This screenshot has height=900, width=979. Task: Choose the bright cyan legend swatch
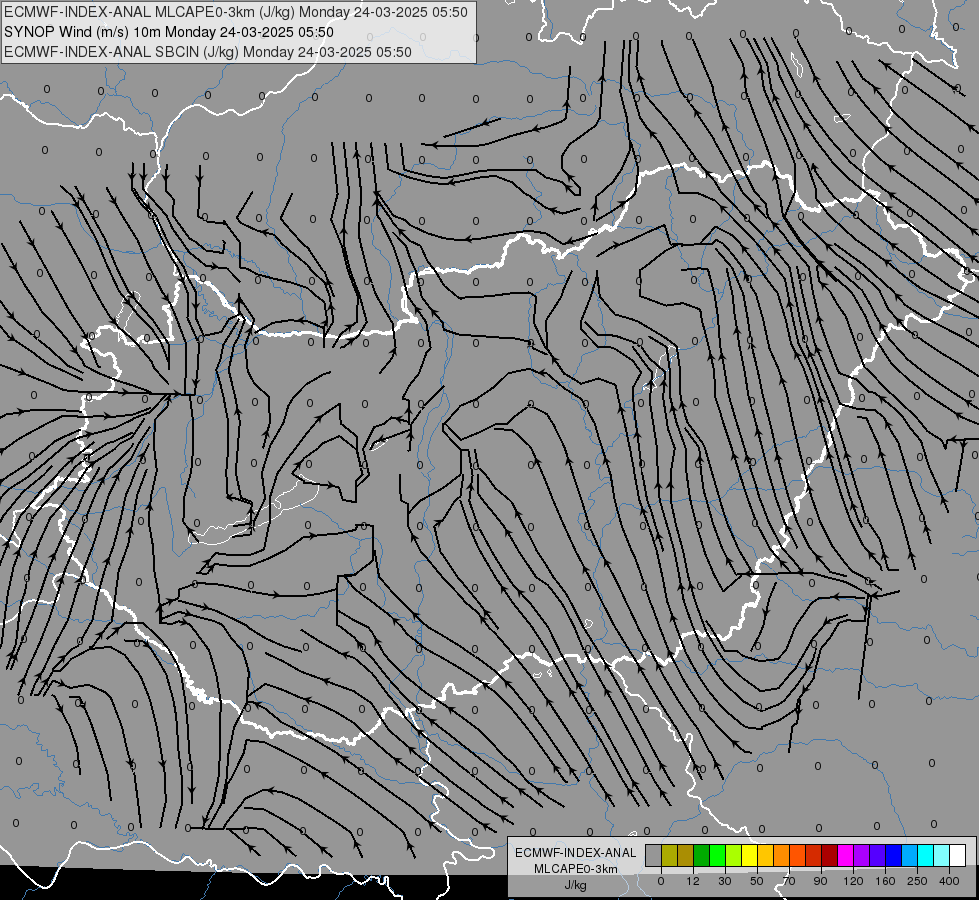pyautogui.click(x=925, y=855)
